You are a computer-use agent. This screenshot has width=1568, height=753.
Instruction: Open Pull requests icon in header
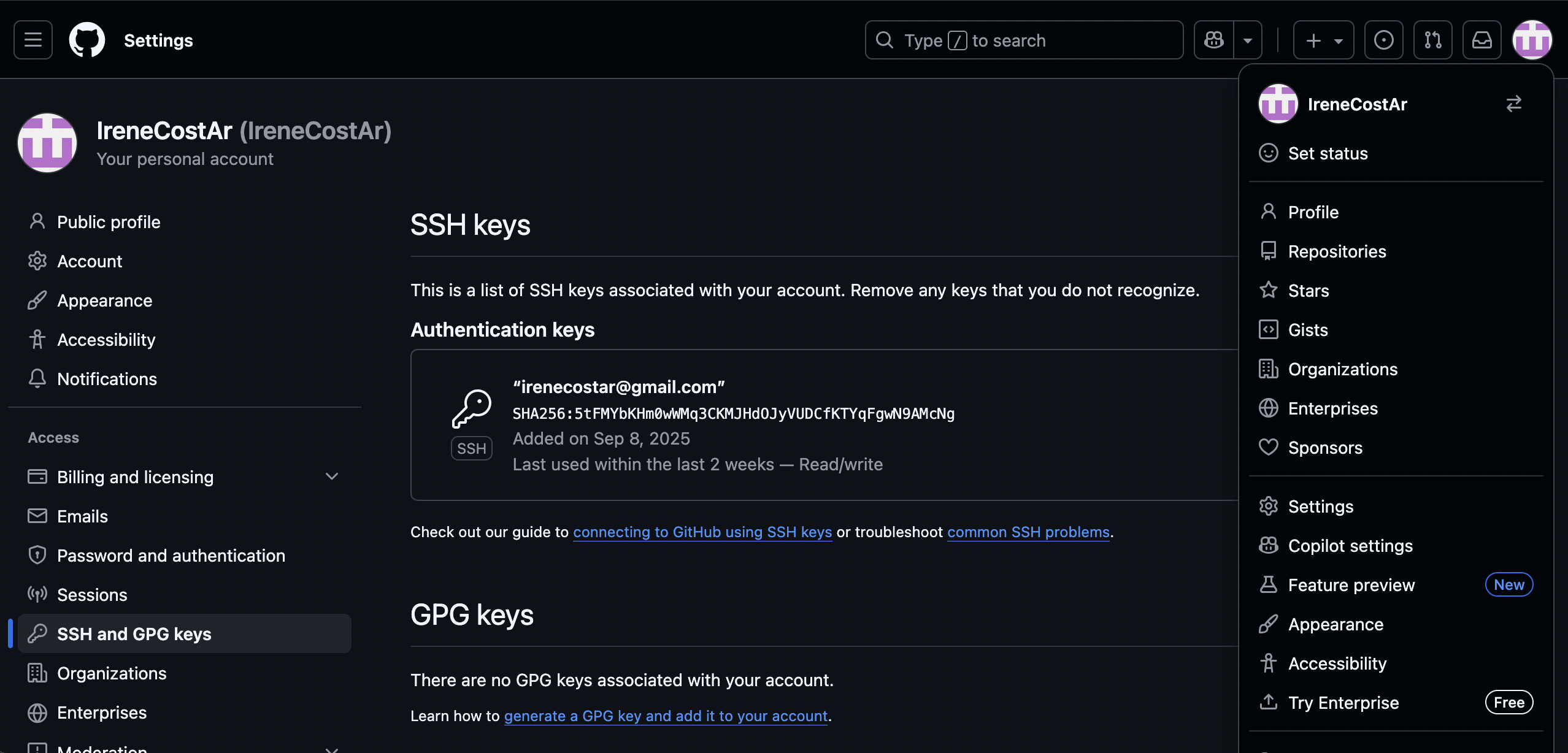(1432, 40)
